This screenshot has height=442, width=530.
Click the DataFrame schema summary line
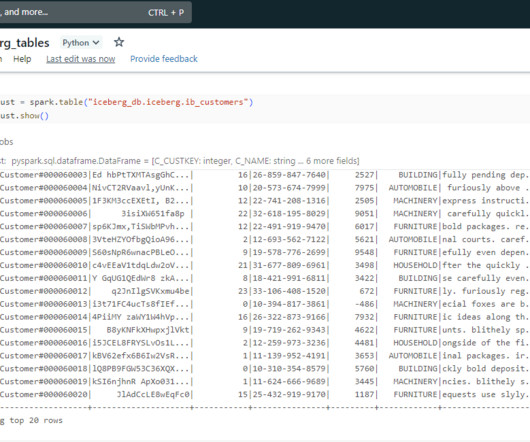pyautogui.click(x=179, y=161)
